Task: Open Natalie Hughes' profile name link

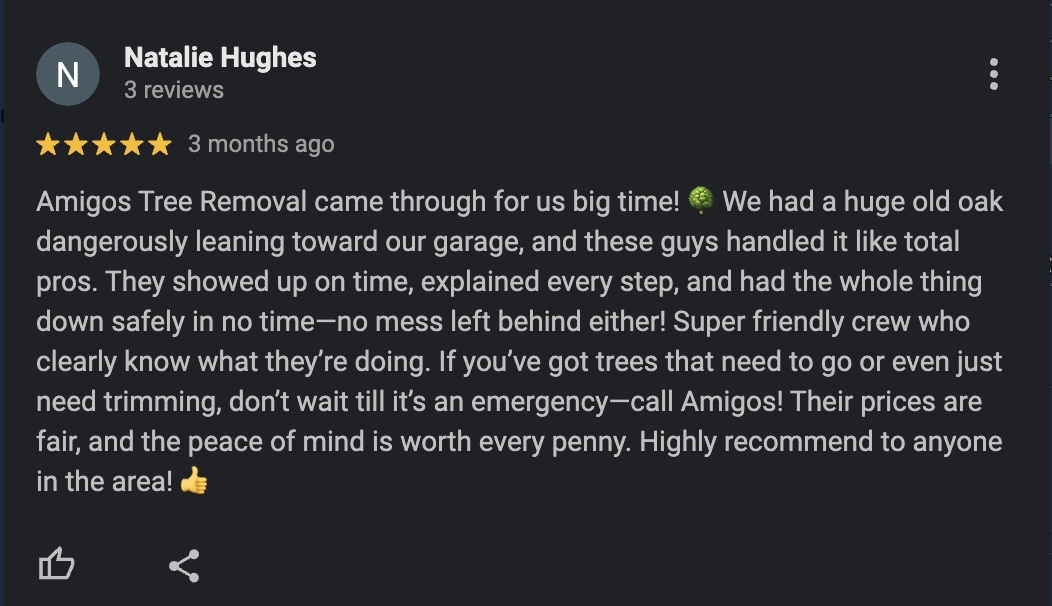Action: click(x=220, y=58)
